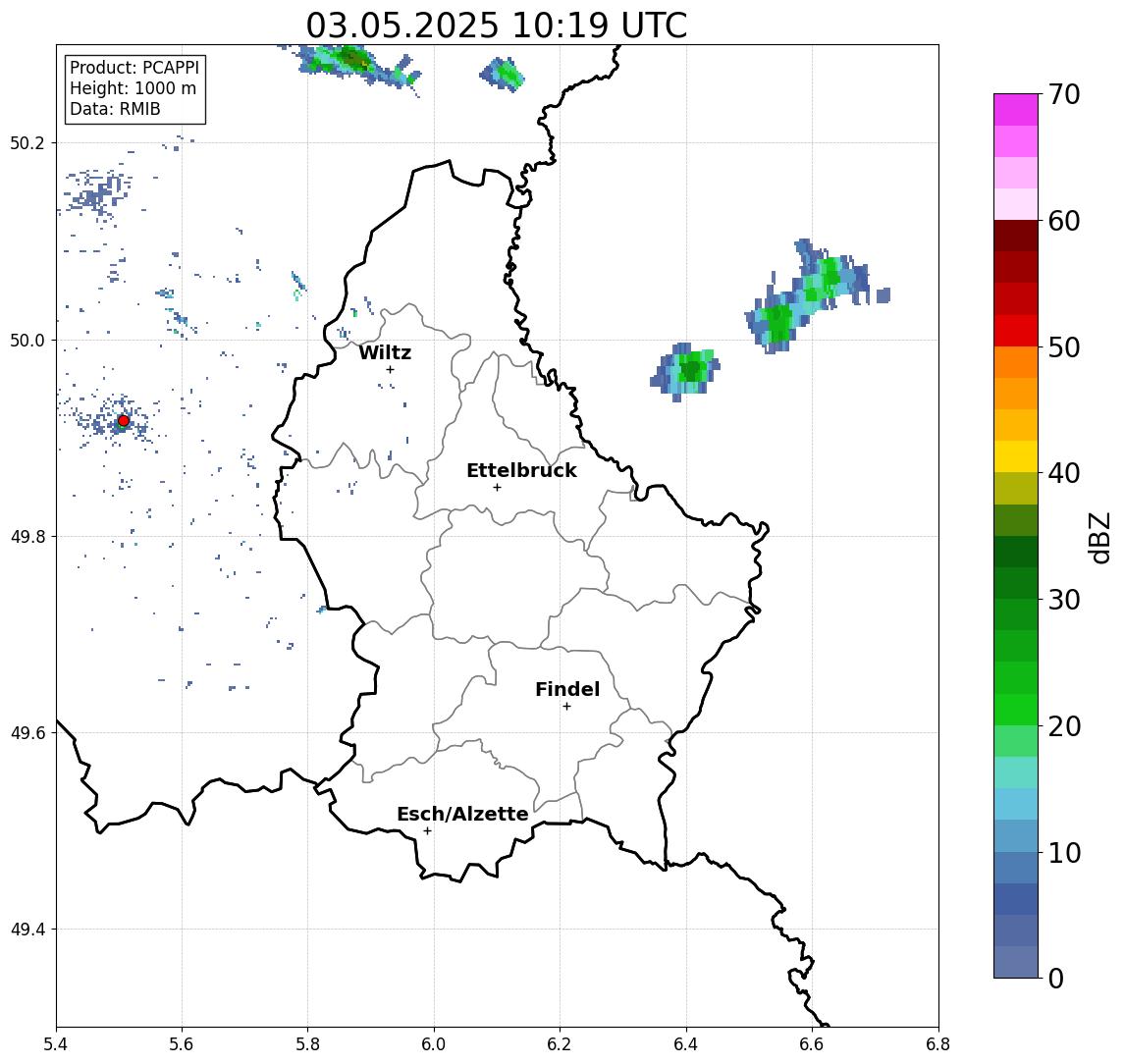Click the colorbar tick label 50
Screen dimensions: 1124x1064
(x=1064, y=347)
